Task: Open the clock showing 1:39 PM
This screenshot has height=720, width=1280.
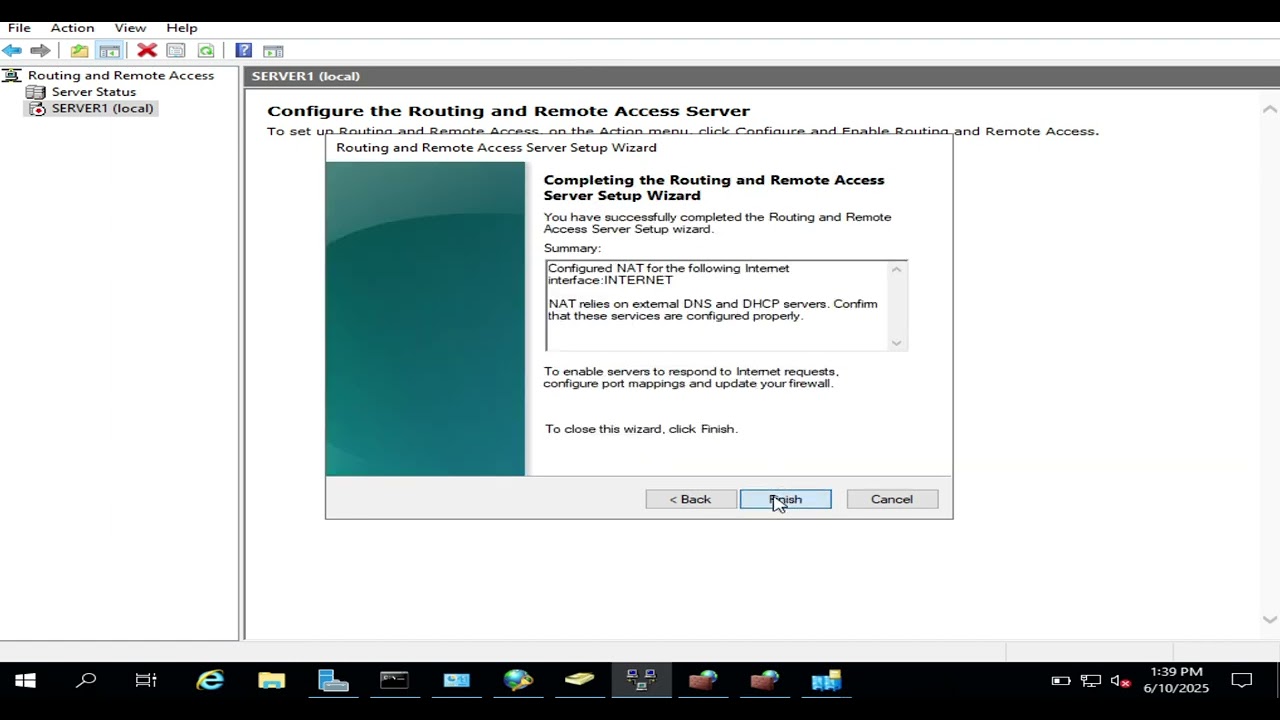Action: tap(1176, 680)
